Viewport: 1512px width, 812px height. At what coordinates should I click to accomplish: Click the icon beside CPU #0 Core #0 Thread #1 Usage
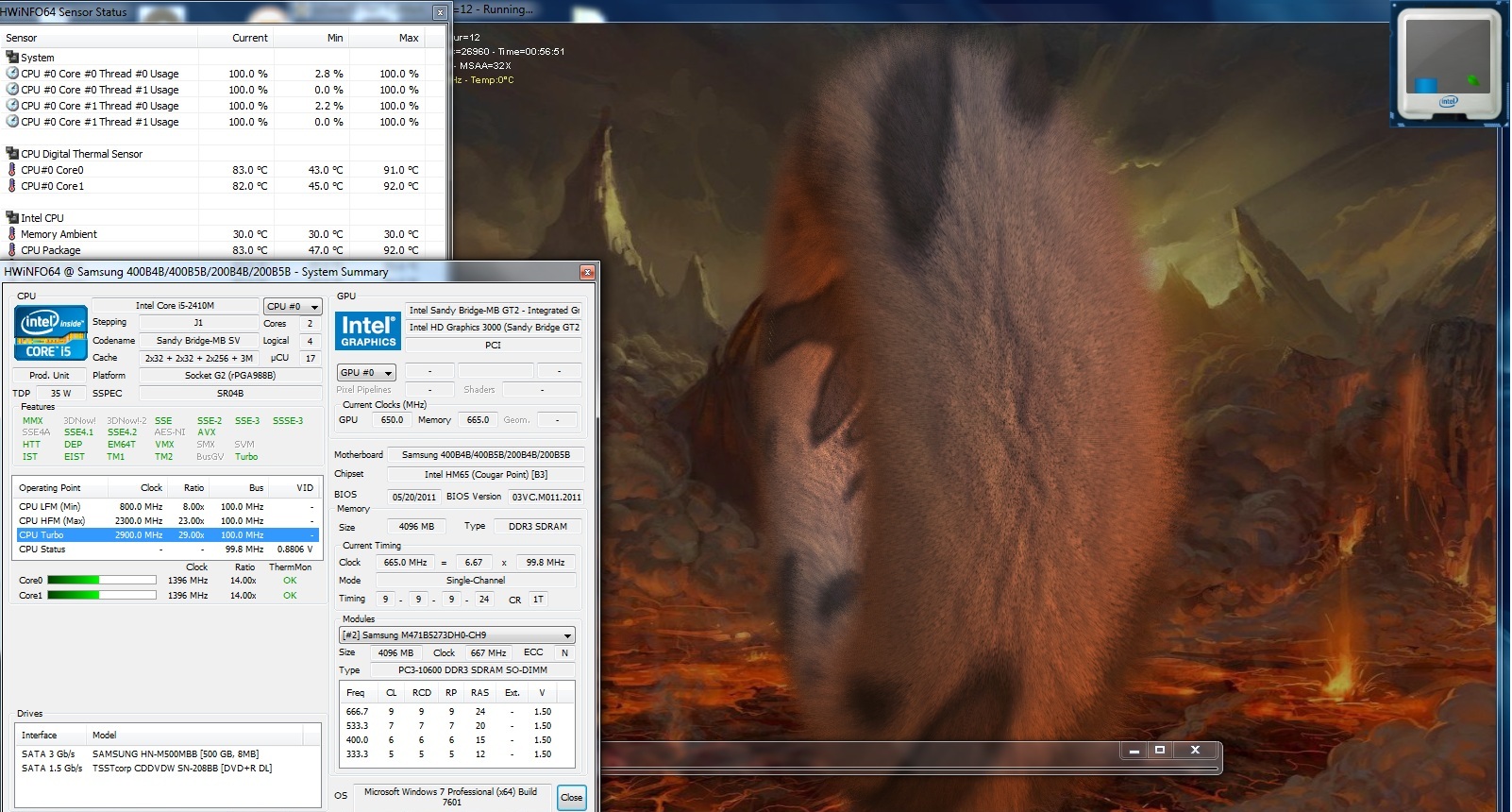point(12,89)
